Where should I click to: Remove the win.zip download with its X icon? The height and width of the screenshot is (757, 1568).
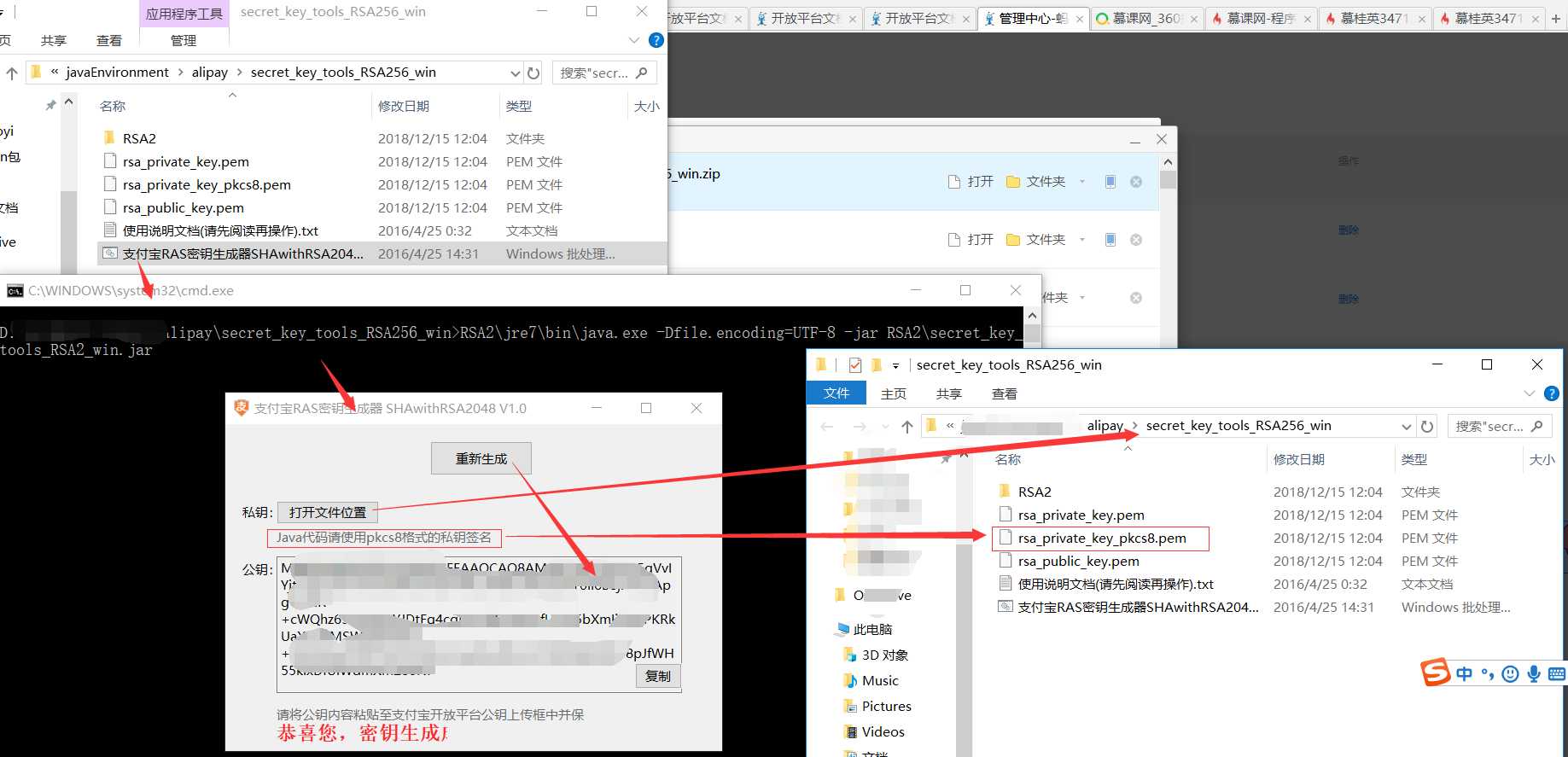(1136, 182)
